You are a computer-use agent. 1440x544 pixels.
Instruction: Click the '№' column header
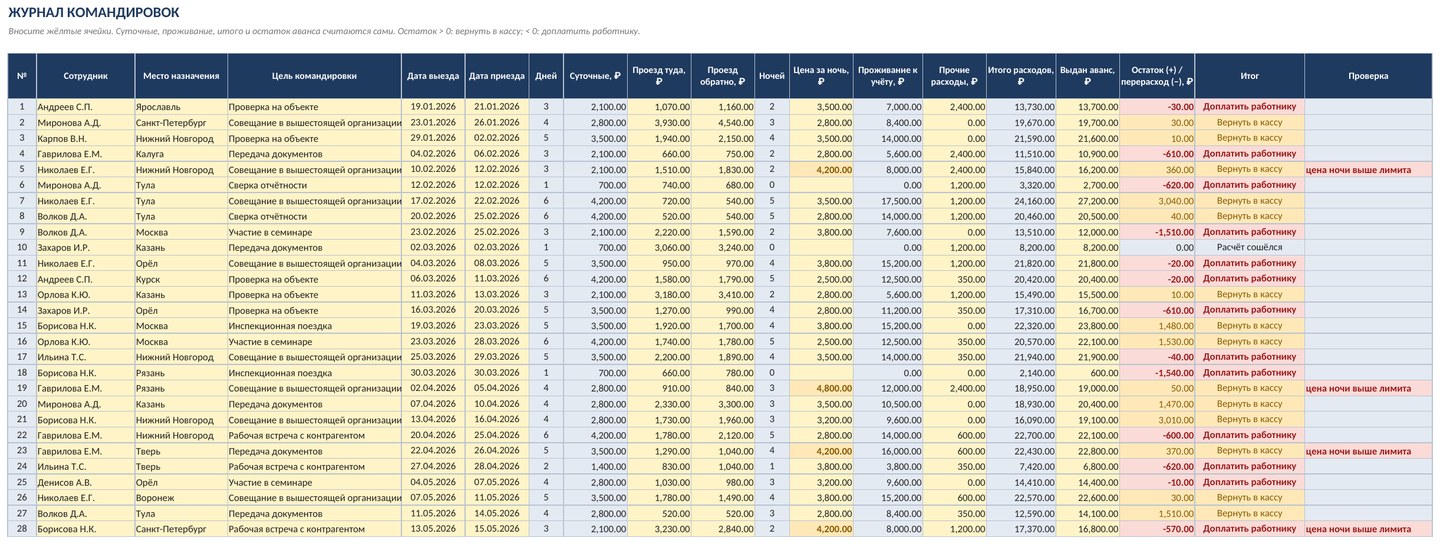click(21, 76)
